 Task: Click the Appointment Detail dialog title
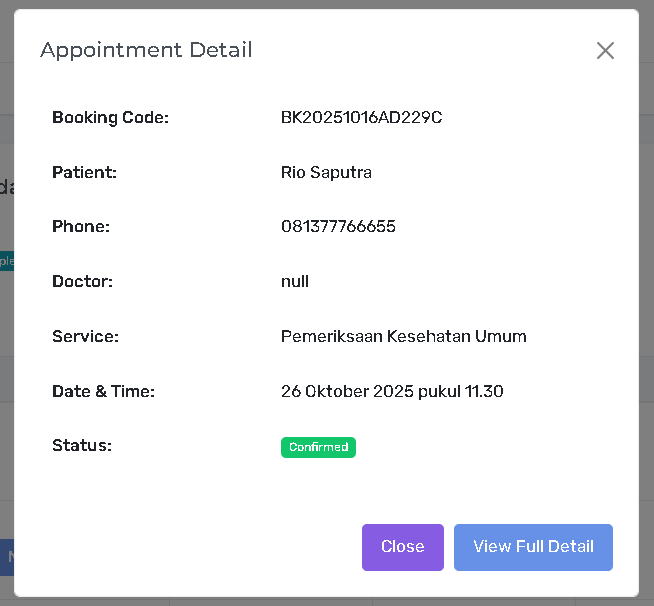click(146, 50)
